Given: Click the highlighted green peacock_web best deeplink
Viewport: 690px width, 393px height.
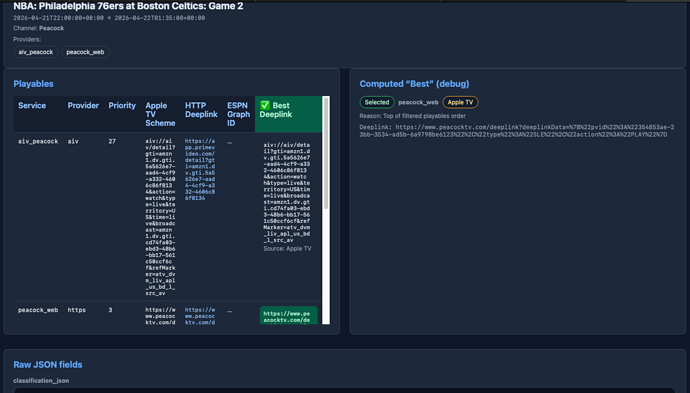Looking at the screenshot, I should 288,316.
